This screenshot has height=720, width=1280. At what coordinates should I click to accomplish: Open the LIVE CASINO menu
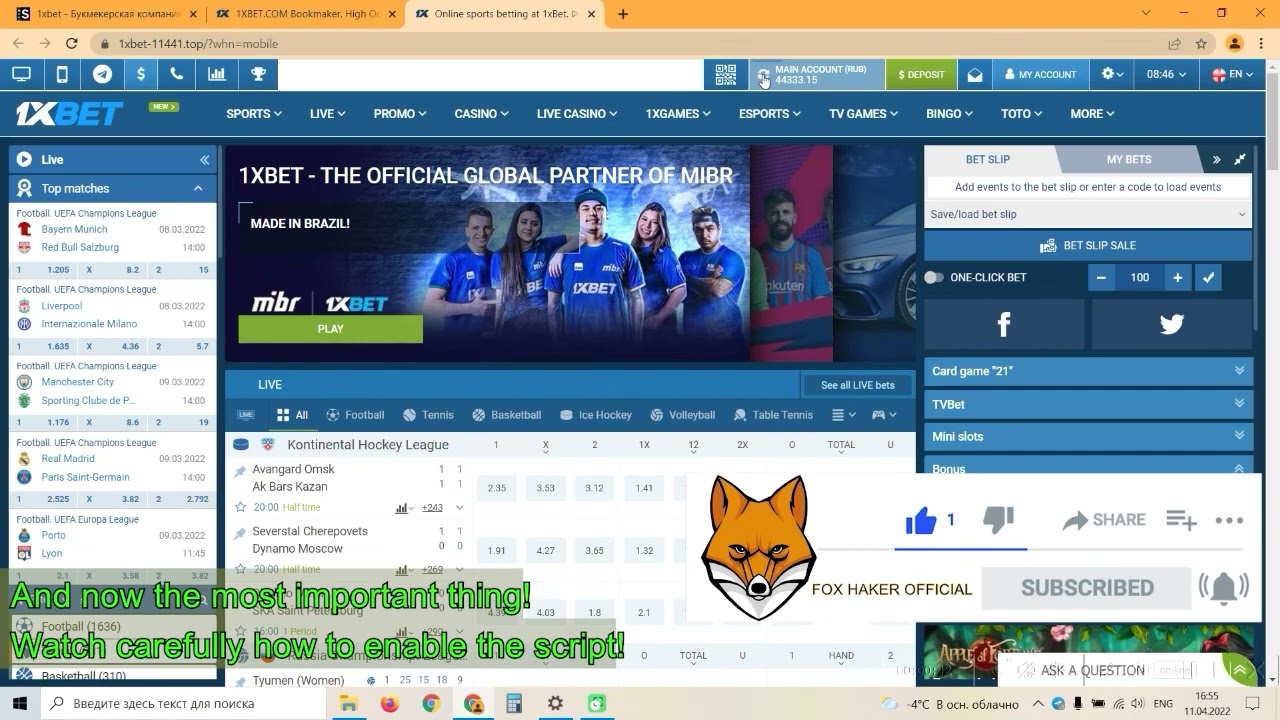[x=577, y=114]
